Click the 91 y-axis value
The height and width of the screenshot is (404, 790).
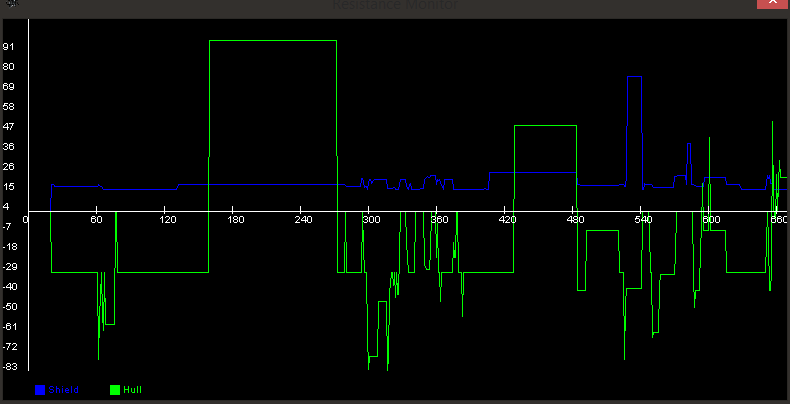9,47
